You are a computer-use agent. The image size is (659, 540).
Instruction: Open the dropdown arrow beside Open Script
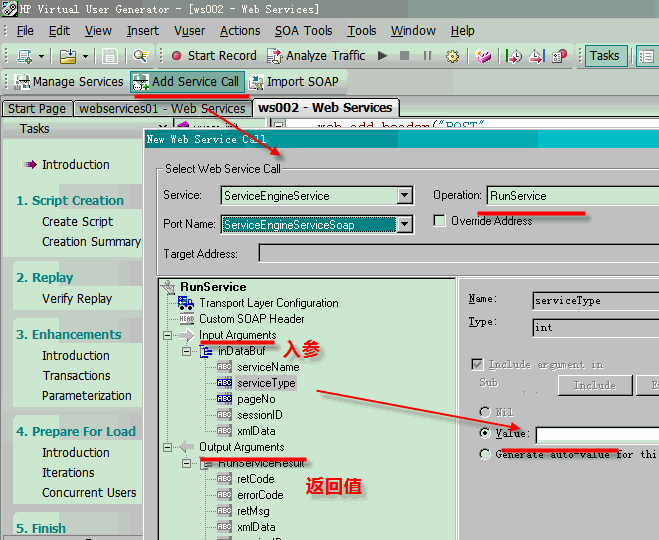[85, 56]
